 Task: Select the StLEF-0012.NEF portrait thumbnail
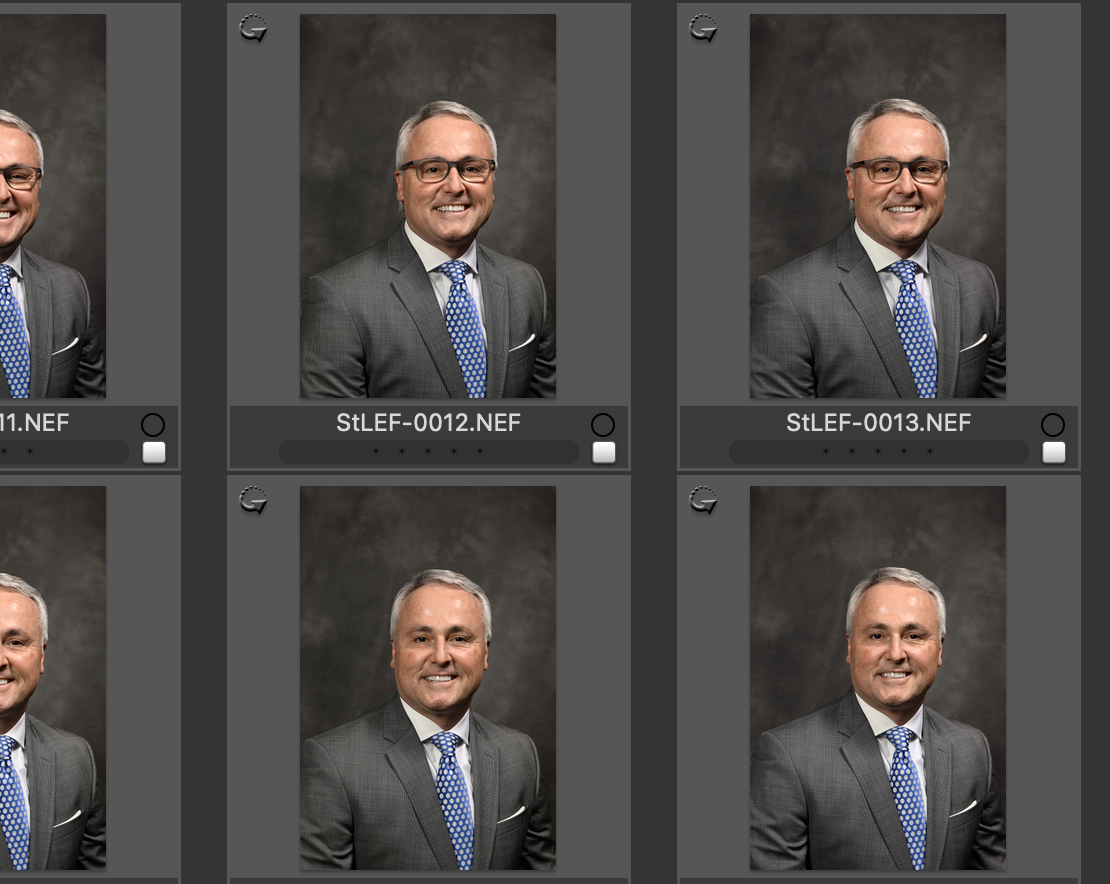pyautogui.click(x=428, y=206)
